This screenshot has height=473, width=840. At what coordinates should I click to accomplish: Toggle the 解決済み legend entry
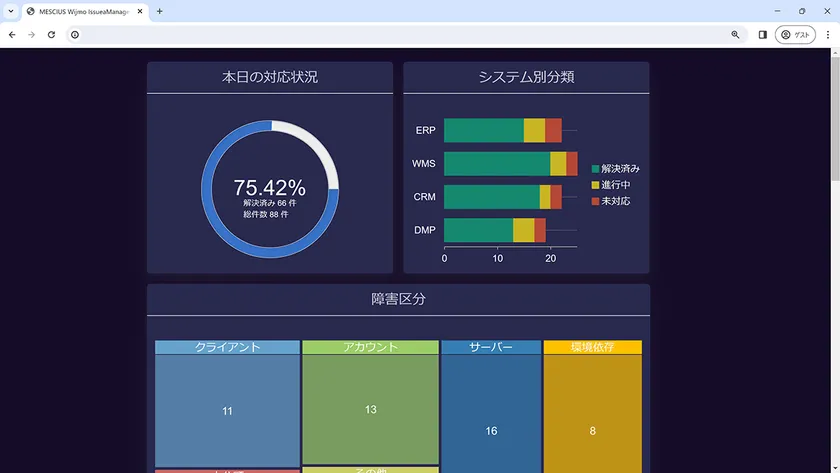coord(616,169)
